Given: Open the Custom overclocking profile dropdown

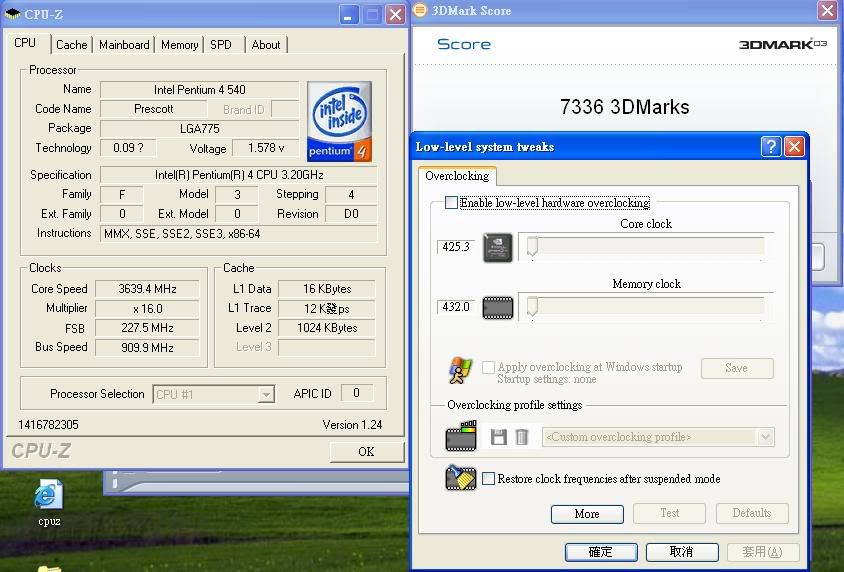Looking at the screenshot, I should tap(765, 437).
